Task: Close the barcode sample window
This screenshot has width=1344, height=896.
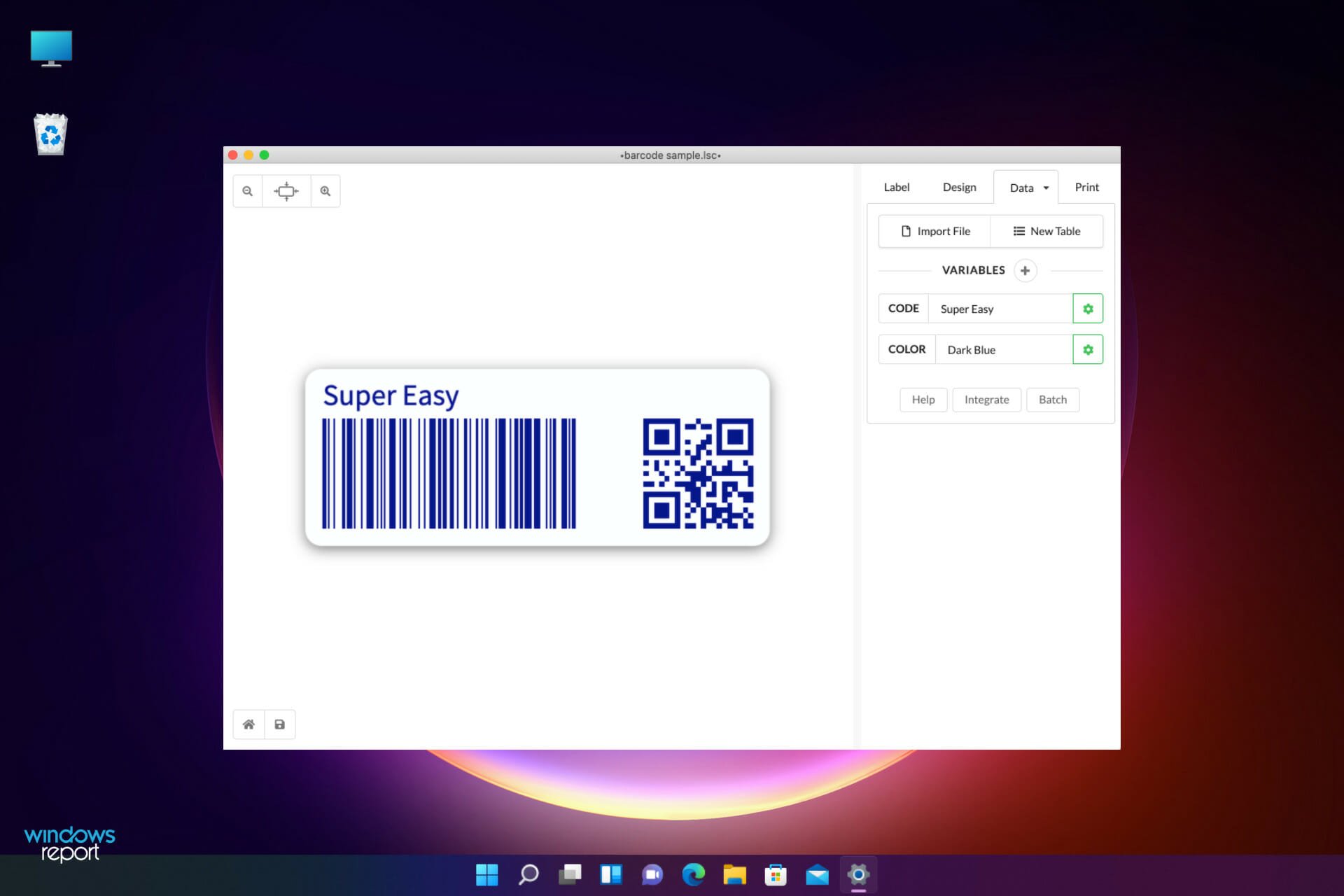Action: (233, 155)
